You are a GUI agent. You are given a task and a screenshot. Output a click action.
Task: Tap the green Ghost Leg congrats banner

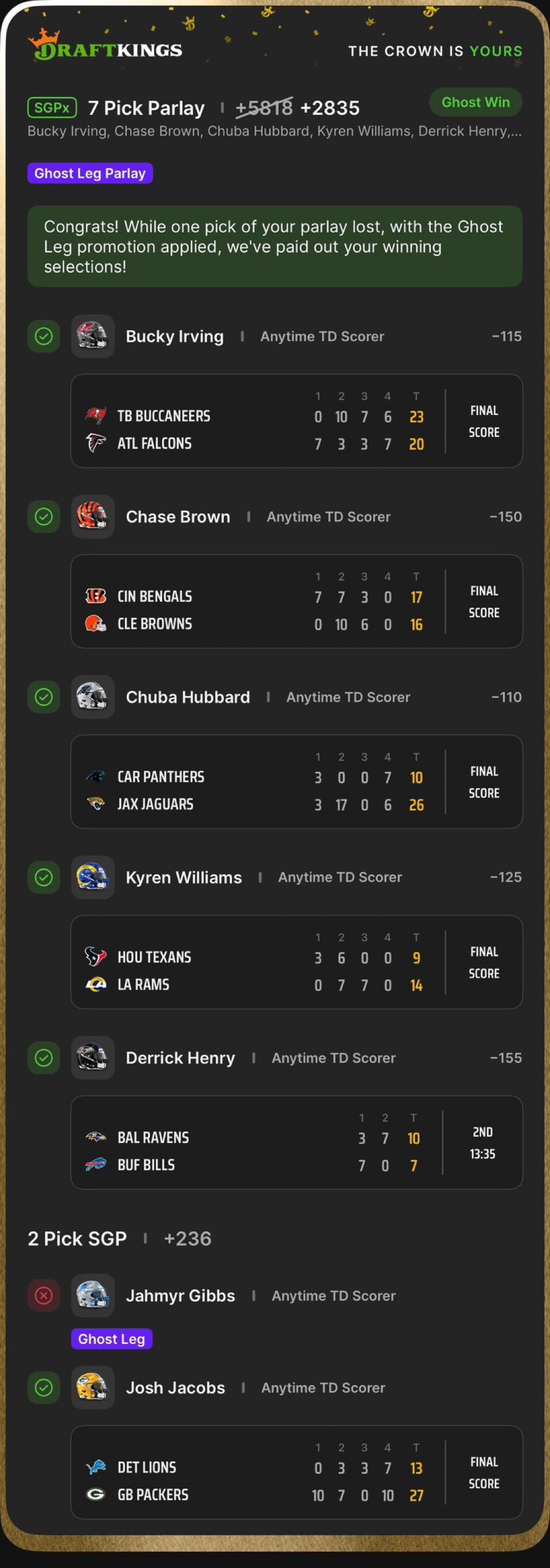click(x=274, y=246)
